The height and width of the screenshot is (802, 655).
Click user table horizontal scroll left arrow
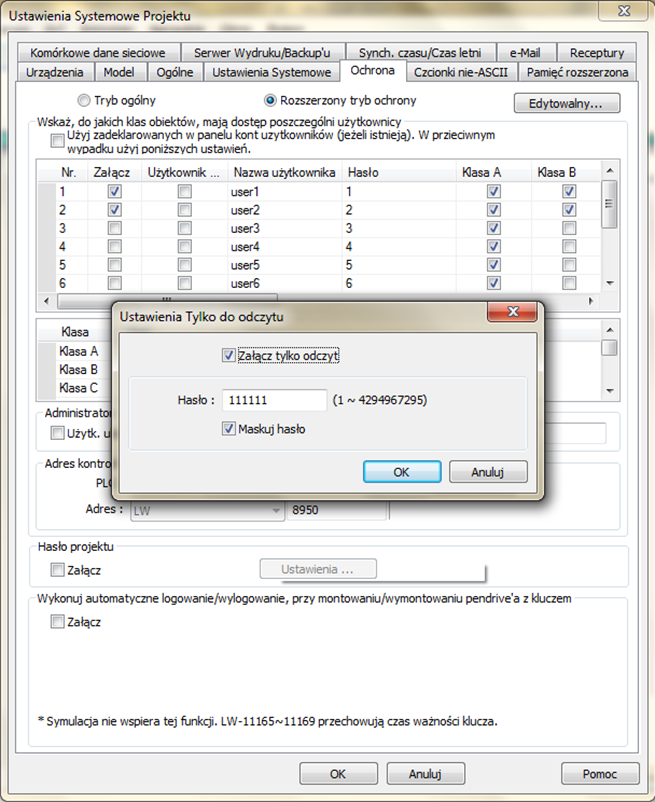pos(47,301)
